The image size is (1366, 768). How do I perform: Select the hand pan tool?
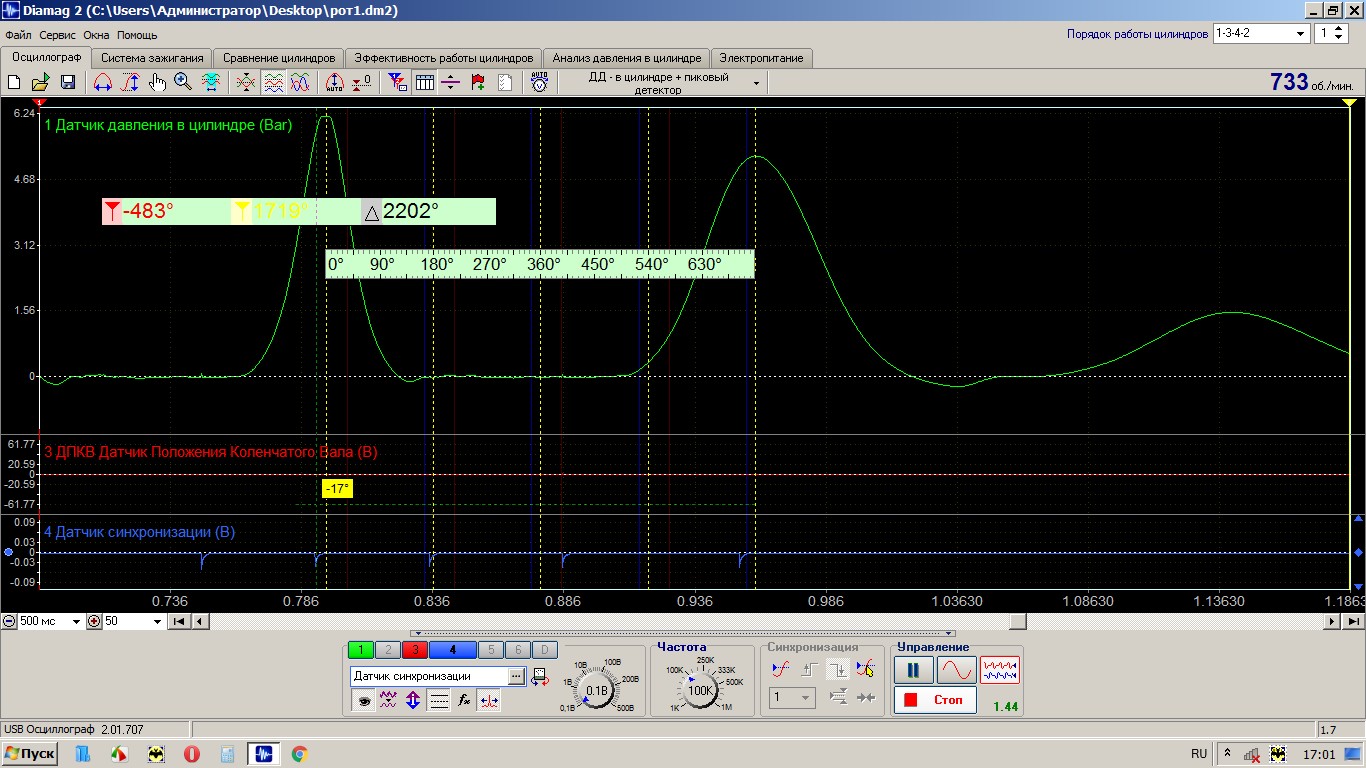point(157,83)
